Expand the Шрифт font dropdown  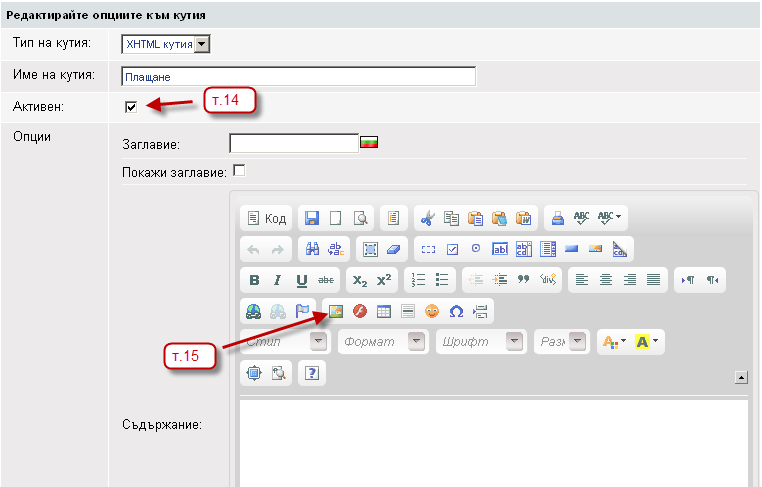point(514,342)
